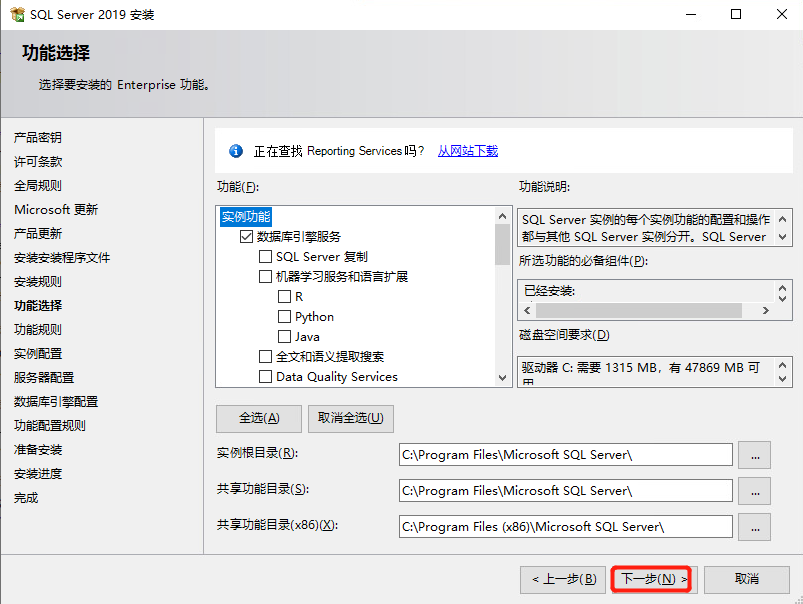
Task: Click the 取消全选(U) button
Action: (351, 419)
